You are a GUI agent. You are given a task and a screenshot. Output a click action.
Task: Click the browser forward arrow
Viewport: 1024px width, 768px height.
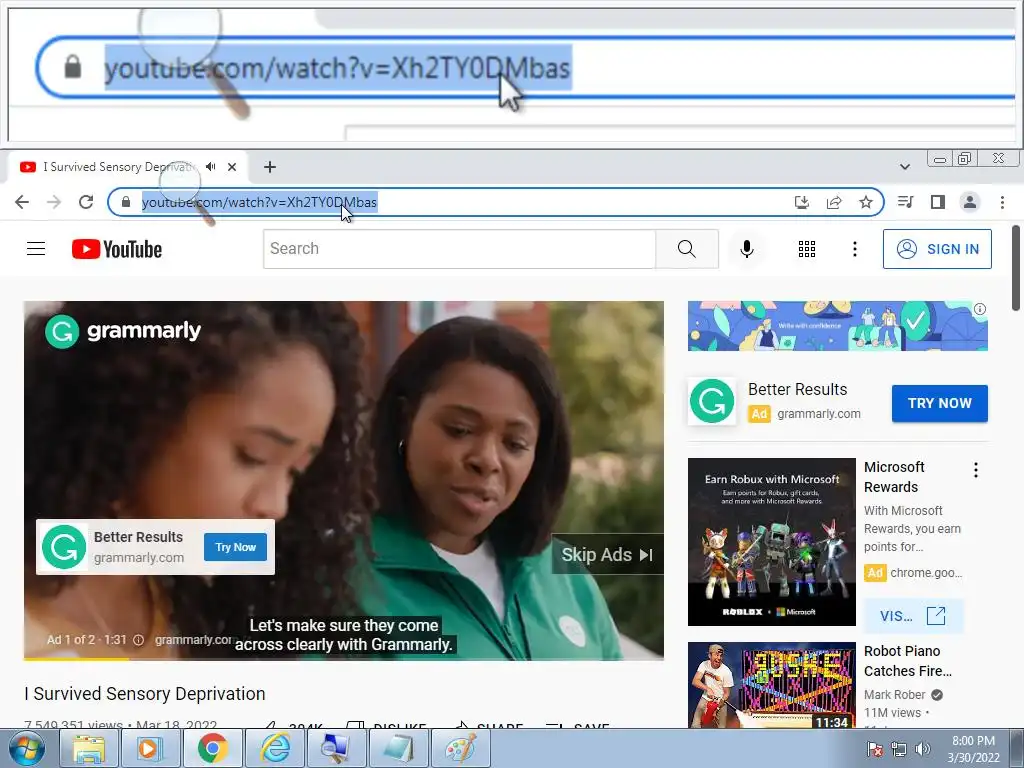click(54, 202)
